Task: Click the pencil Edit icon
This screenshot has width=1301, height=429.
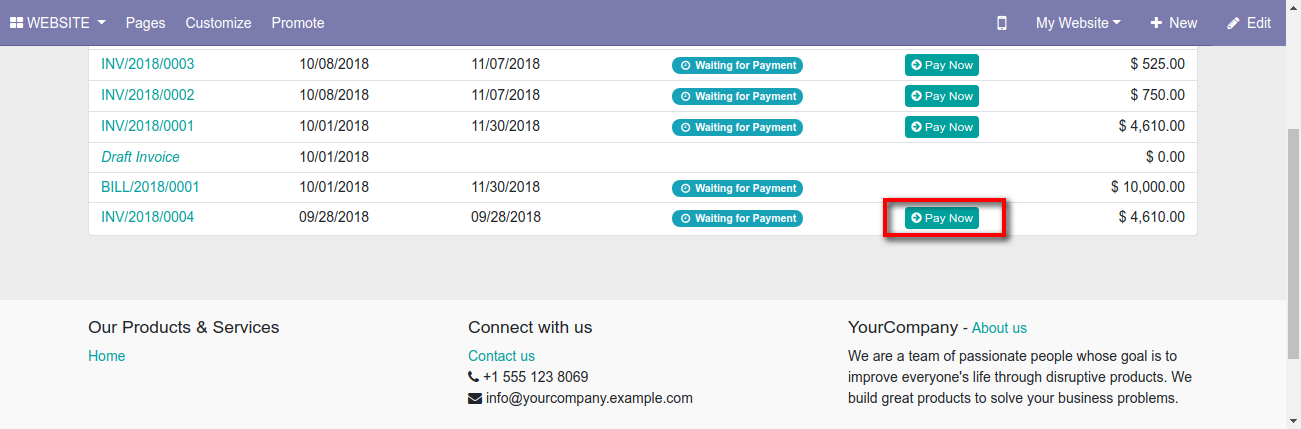Action: click(1233, 23)
